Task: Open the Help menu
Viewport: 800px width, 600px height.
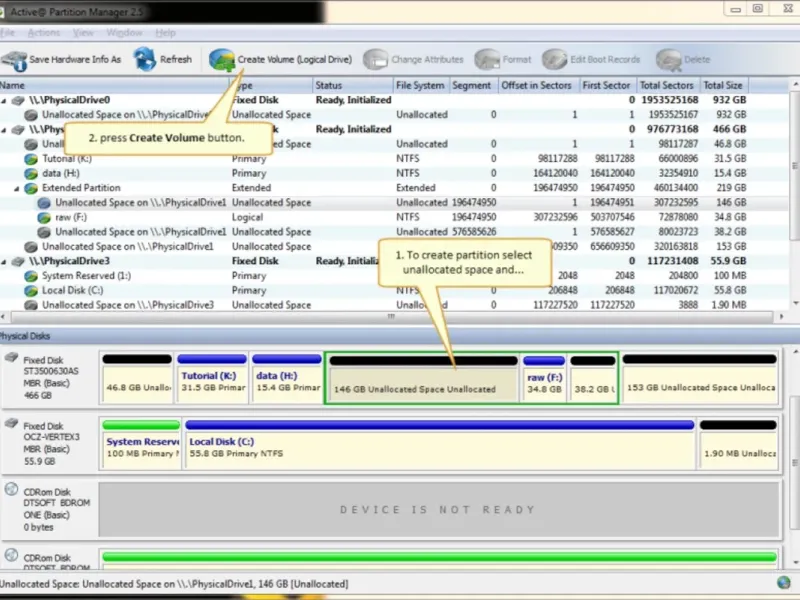Action: click(165, 33)
